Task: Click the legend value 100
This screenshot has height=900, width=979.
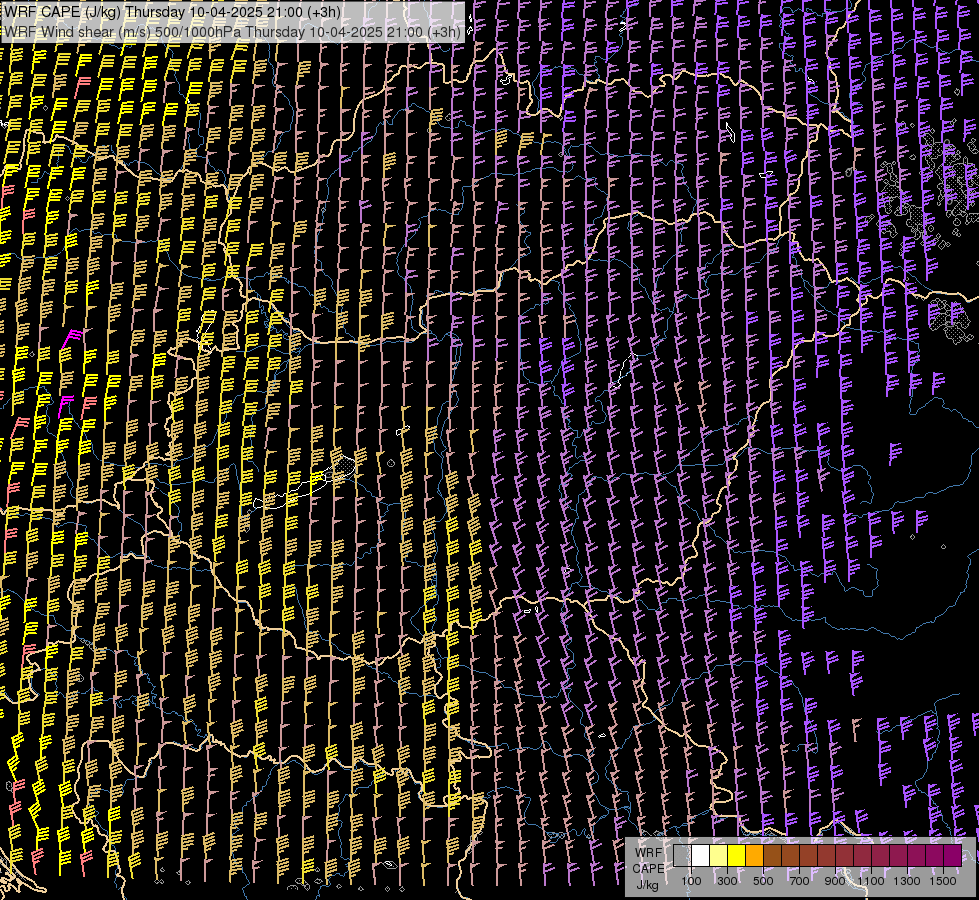Action: click(691, 881)
